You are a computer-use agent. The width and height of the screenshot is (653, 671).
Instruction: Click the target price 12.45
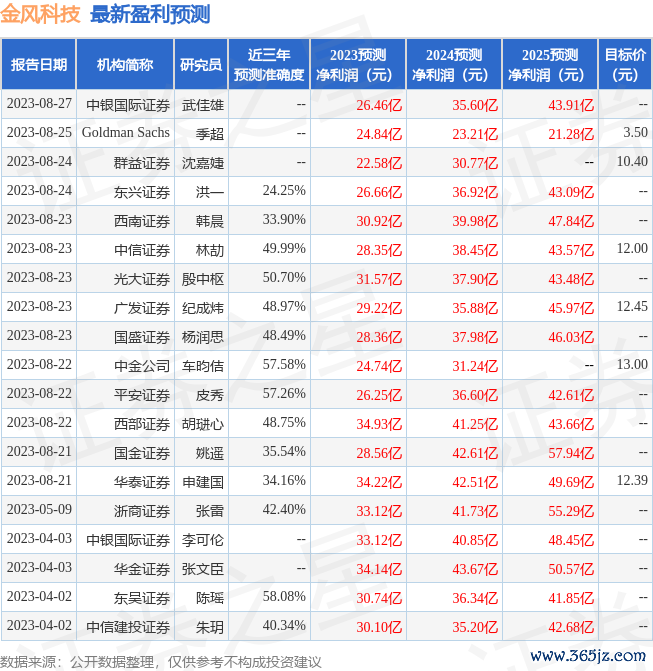coord(632,307)
